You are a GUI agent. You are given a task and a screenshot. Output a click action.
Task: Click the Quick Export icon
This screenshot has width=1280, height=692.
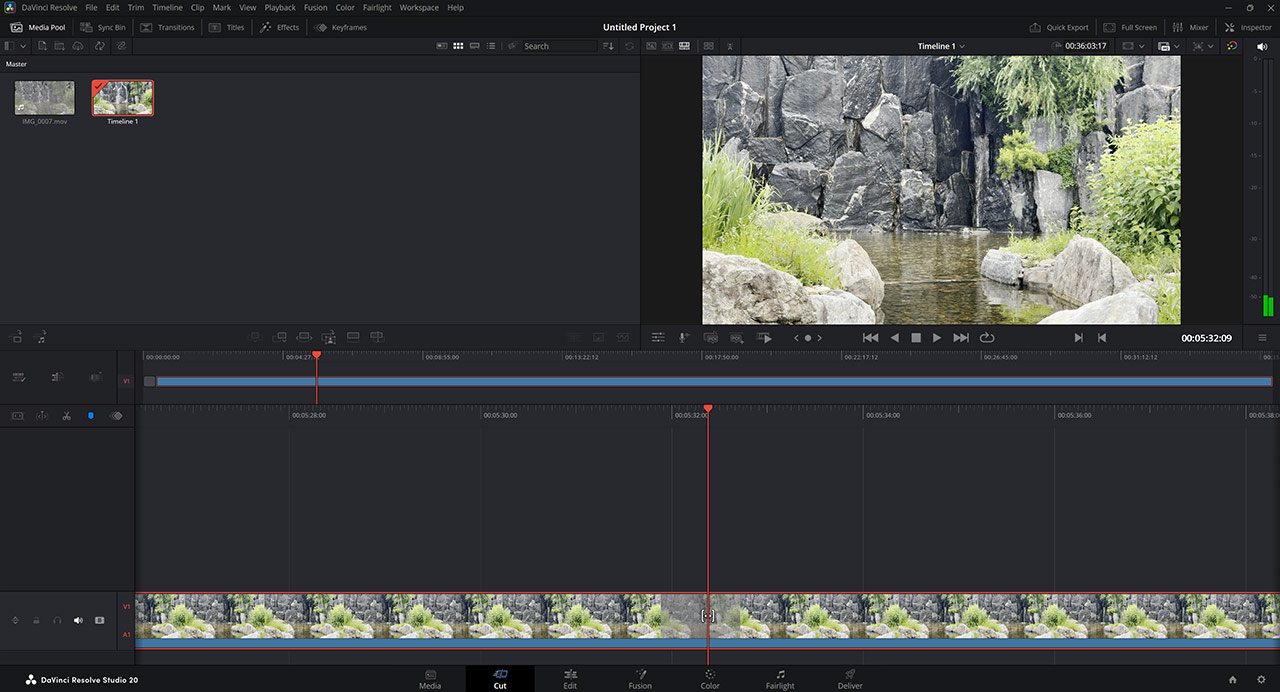(1036, 27)
